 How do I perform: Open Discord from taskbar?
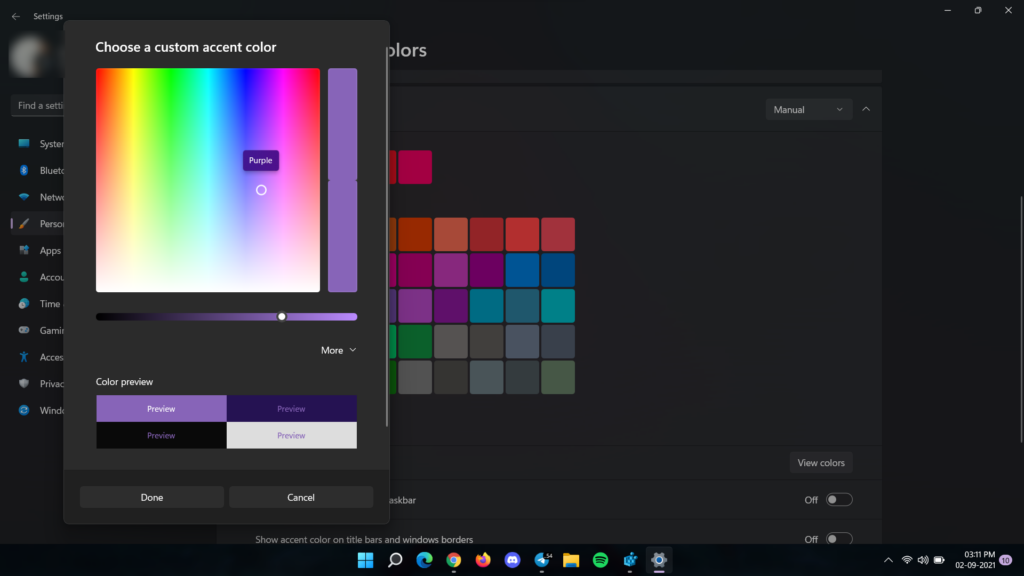(513, 560)
